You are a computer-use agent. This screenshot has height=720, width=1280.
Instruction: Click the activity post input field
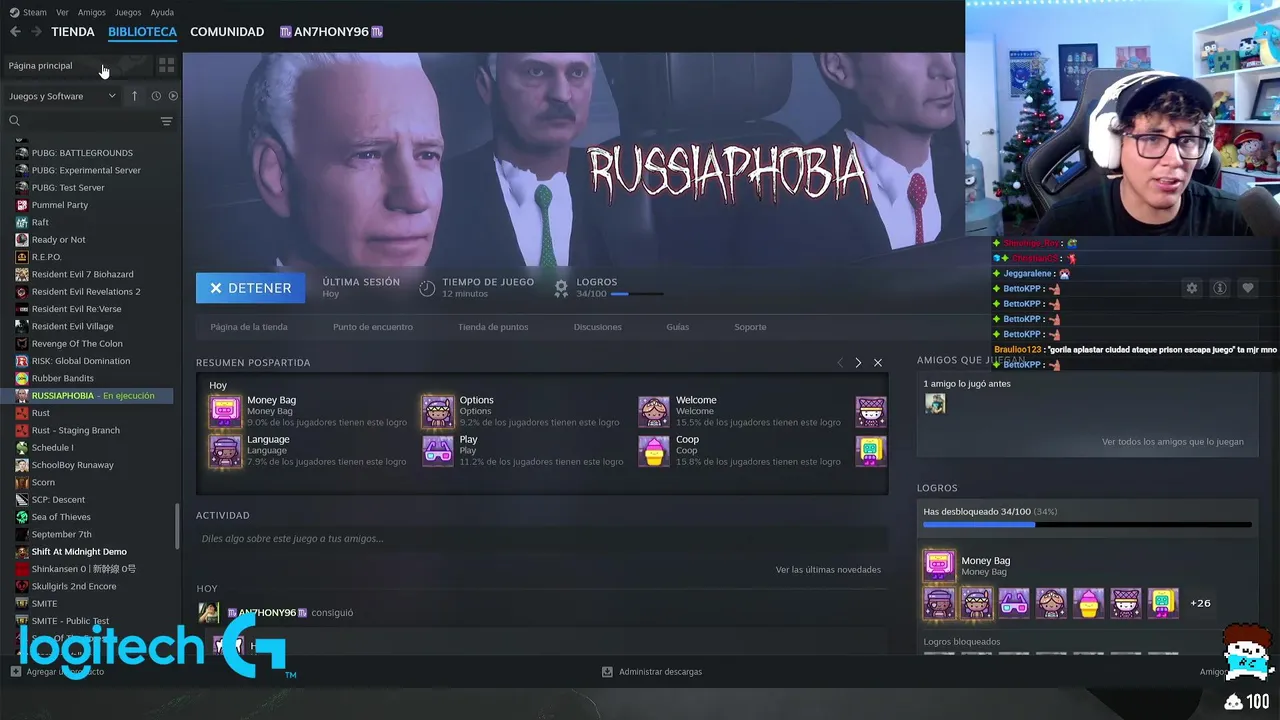tap(542, 539)
